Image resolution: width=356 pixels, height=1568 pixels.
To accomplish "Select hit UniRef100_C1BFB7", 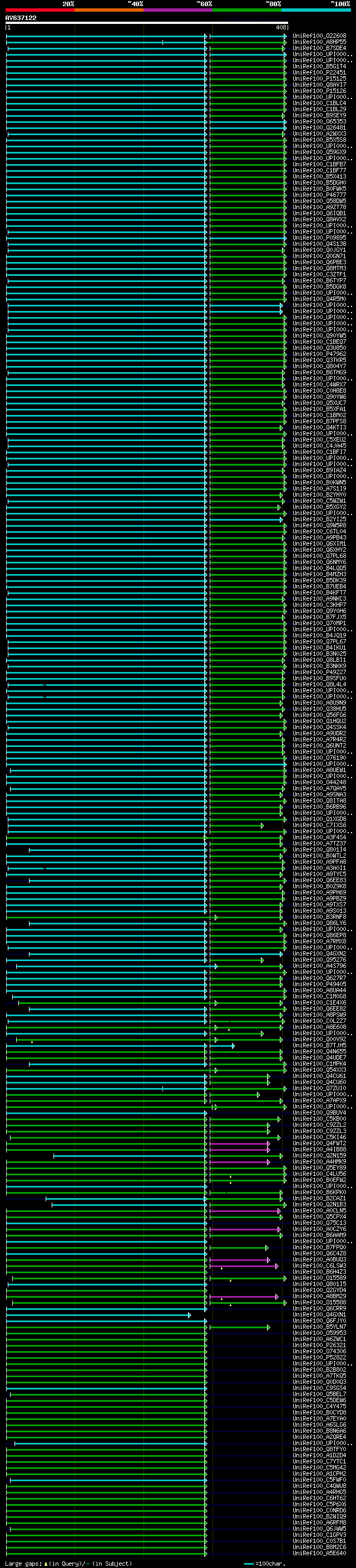I will pyautogui.click(x=319, y=164).
